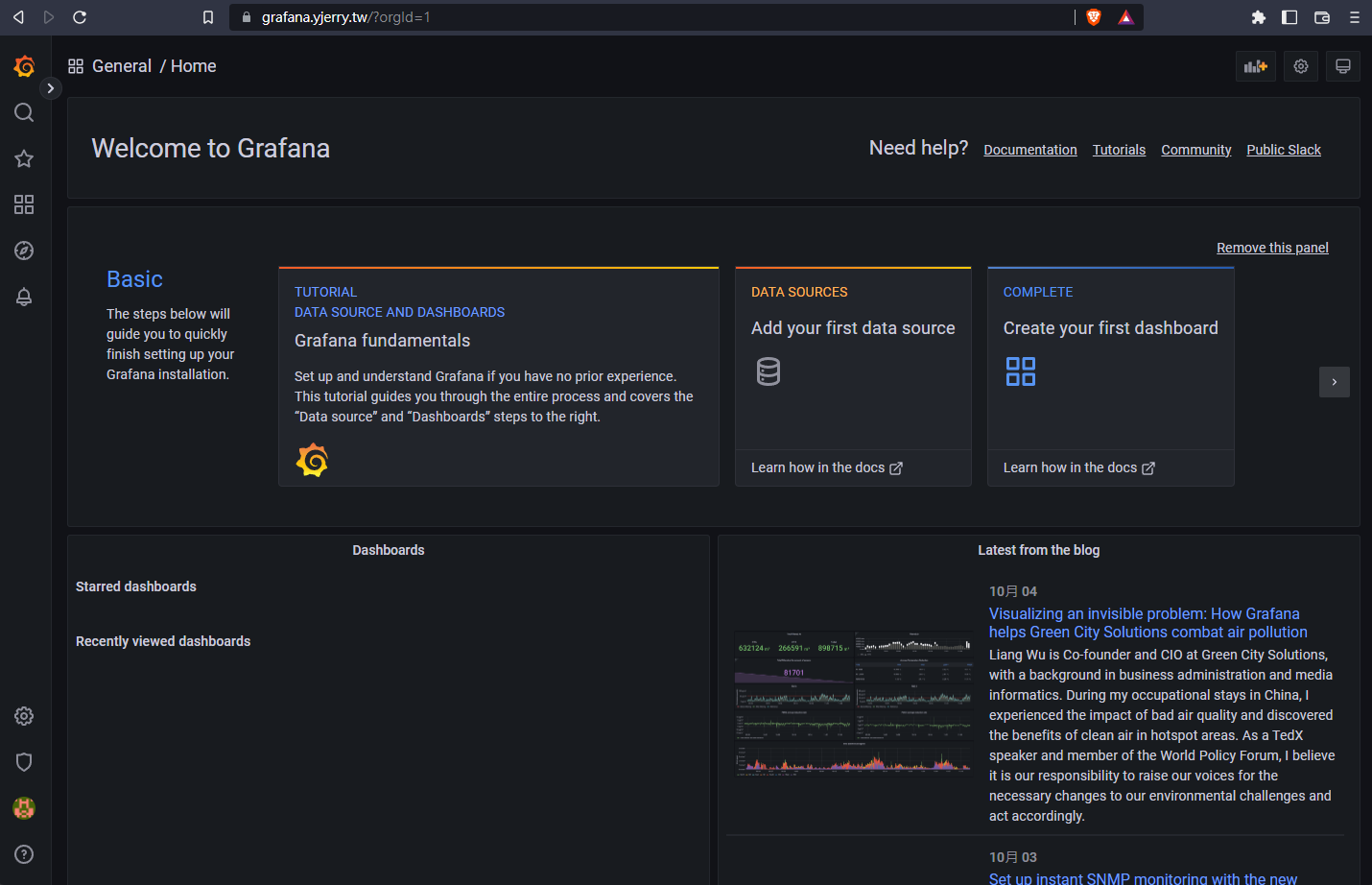Click the Add panel button in top bar
Viewport: 1372px width, 885px height.
click(1255, 66)
